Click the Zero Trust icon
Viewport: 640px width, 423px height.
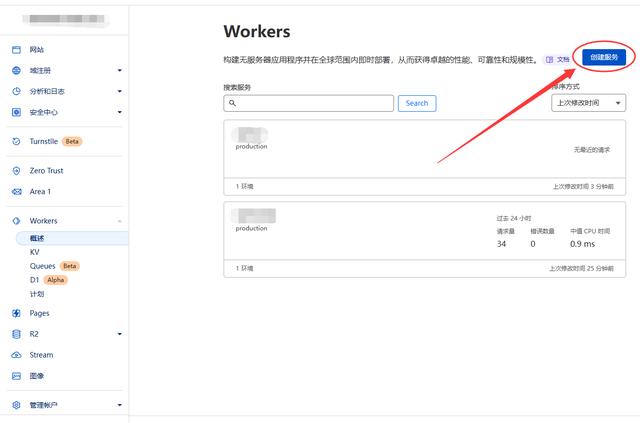tap(16, 171)
